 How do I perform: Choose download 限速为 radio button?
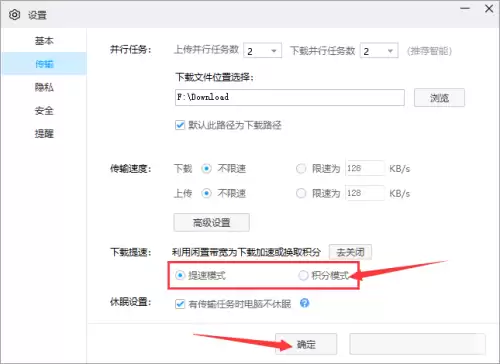tap(301, 169)
